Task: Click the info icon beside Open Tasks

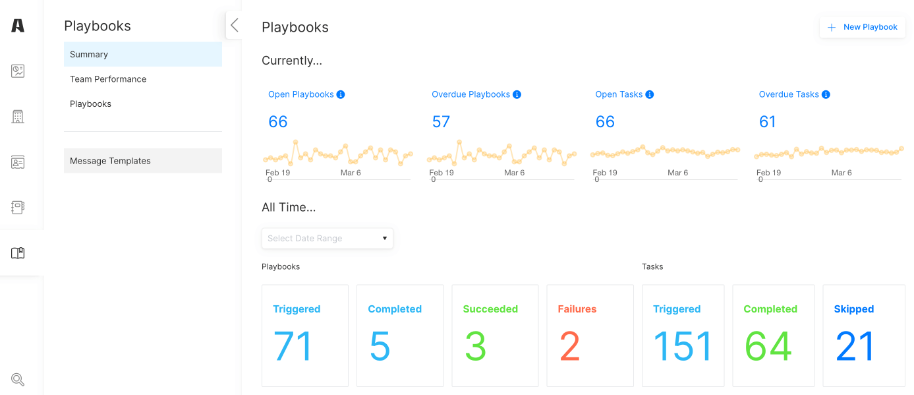Action: click(x=650, y=94)
